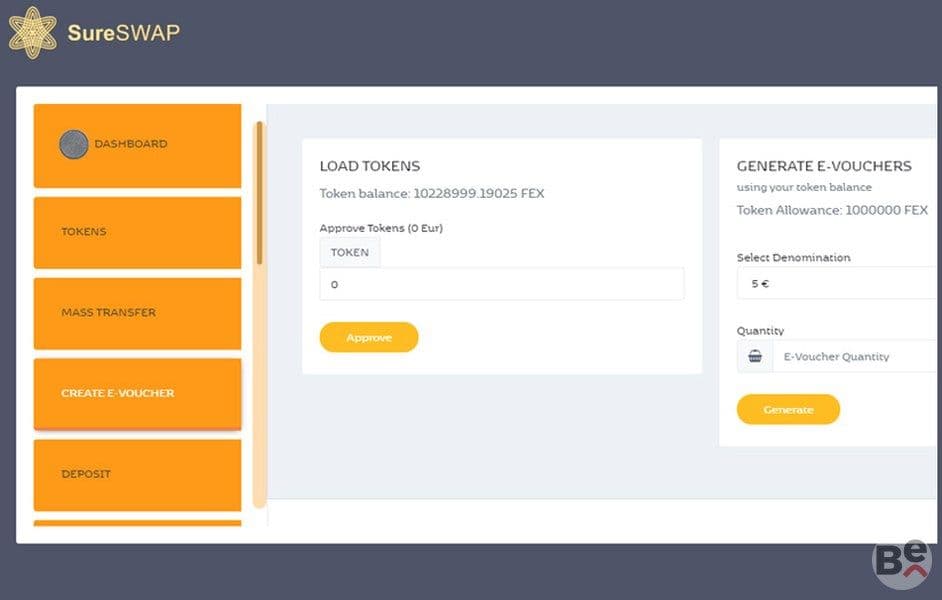Click the SureSWAP star logo icon
Image resolution: width=942 pixels, height=600 pixels.
click(x=33, y=33)
